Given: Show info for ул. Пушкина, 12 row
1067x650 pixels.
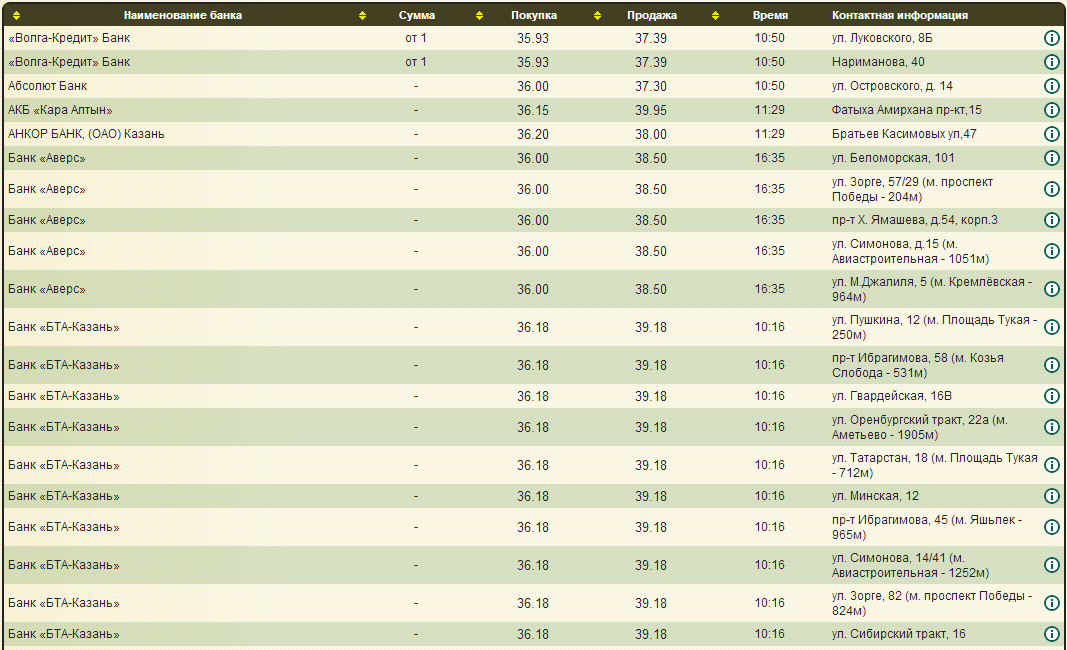Looking at the screenshot, I should [x=1051, y=327].
